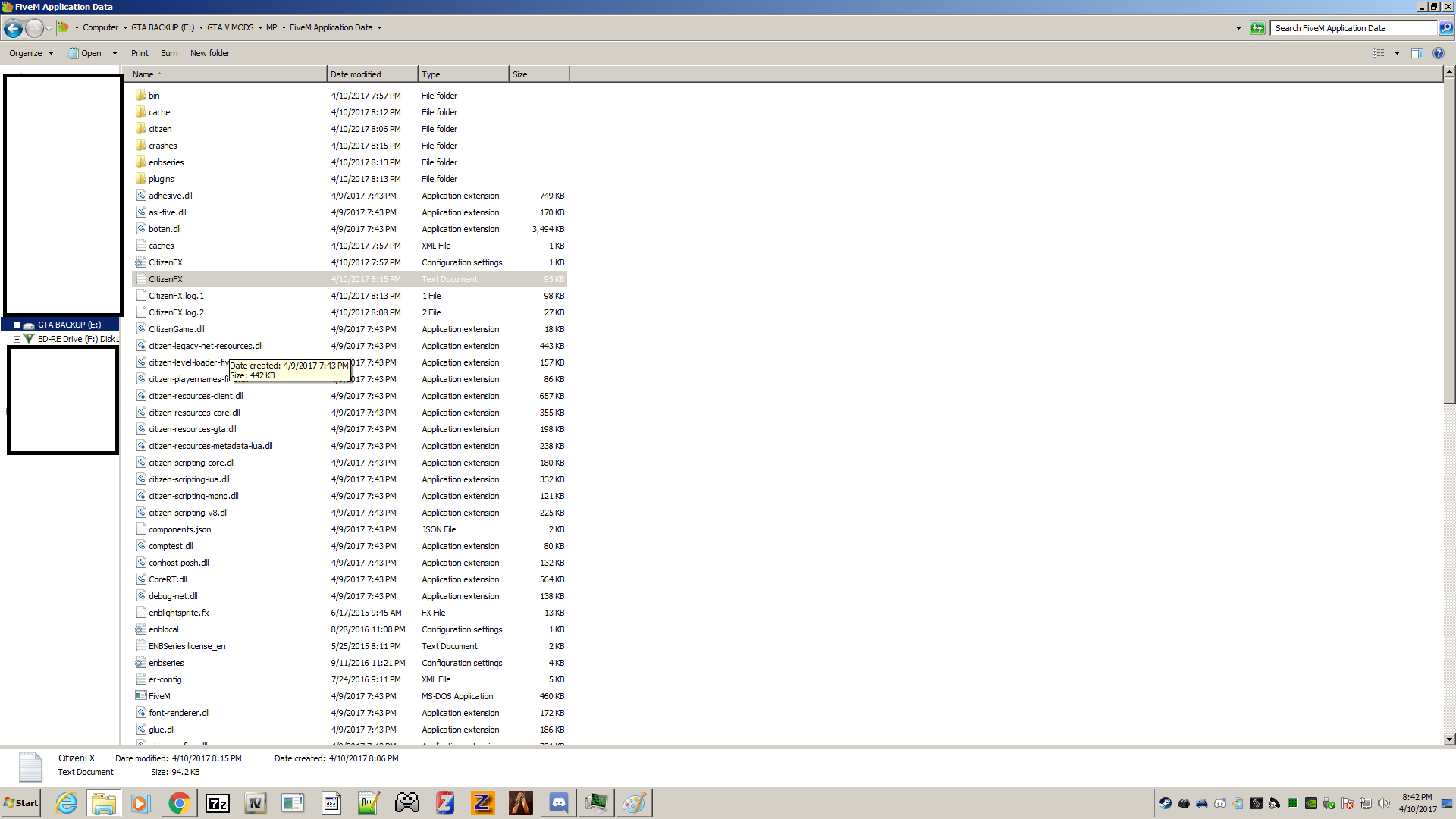Click the Open toolbar button

[x=85, y=53]
